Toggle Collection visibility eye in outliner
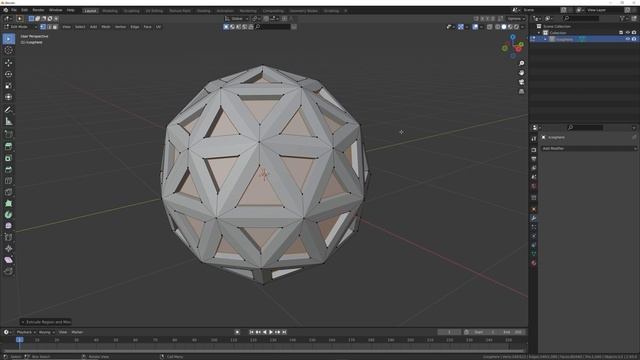This screenshot has height=360, width=640. click(x=627, y=33)
